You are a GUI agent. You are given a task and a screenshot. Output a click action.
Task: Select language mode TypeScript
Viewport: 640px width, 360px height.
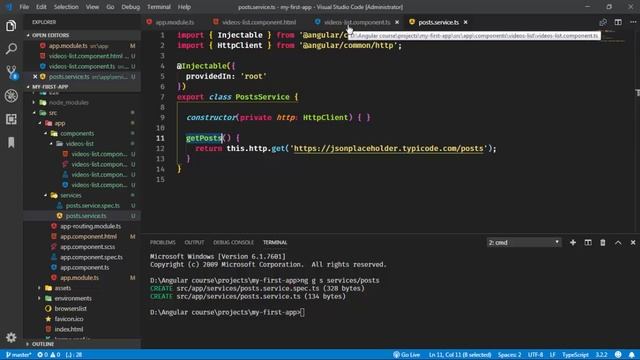point(575,355)
